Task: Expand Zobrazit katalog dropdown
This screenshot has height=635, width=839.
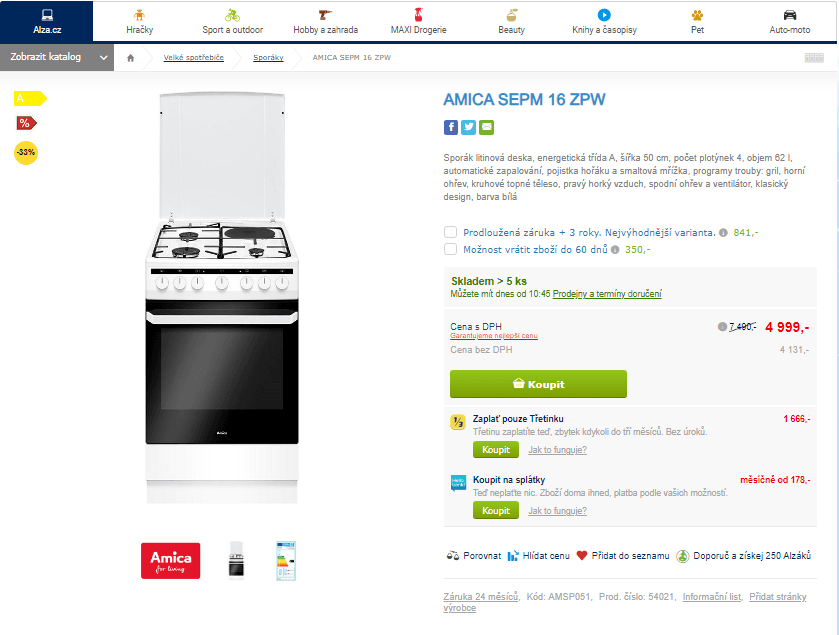Action: click(x=57, y=57)
